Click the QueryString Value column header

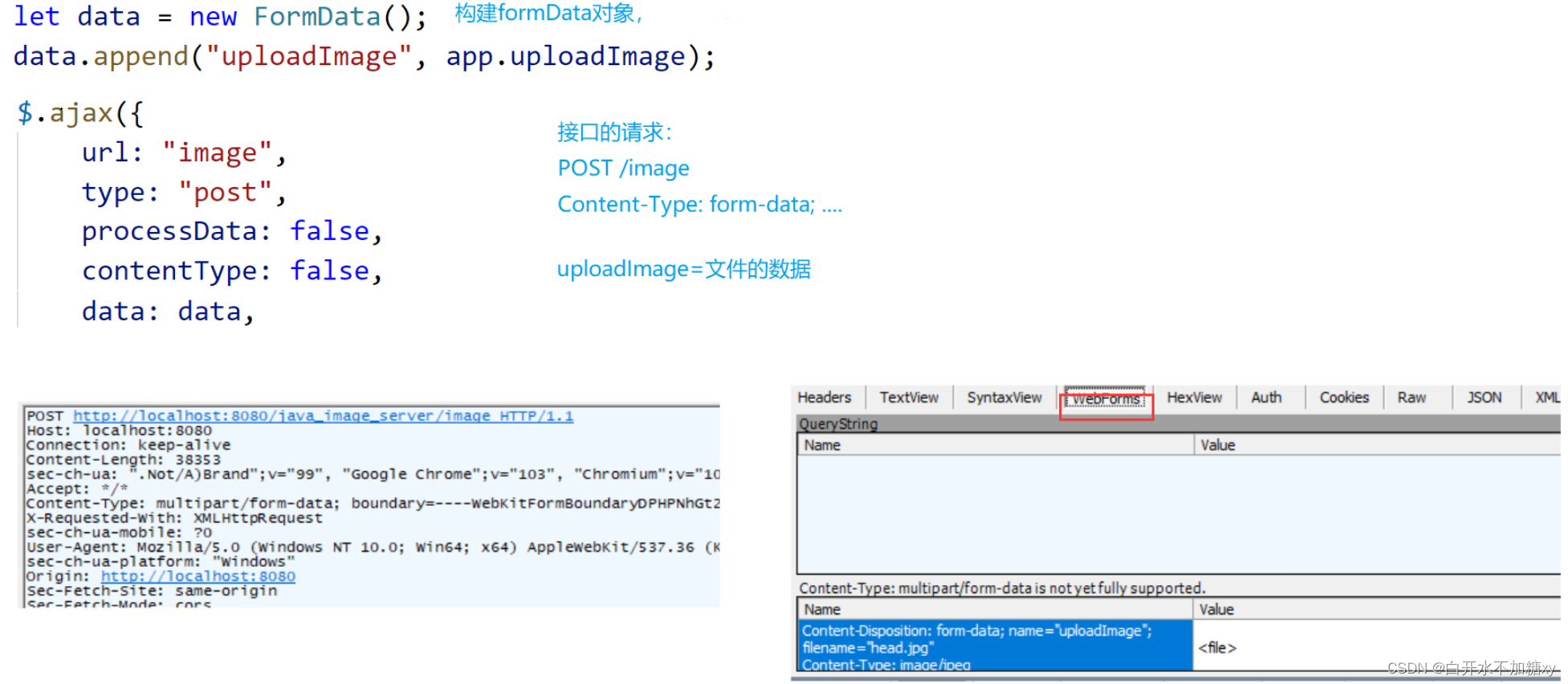tap(1377, 445)
